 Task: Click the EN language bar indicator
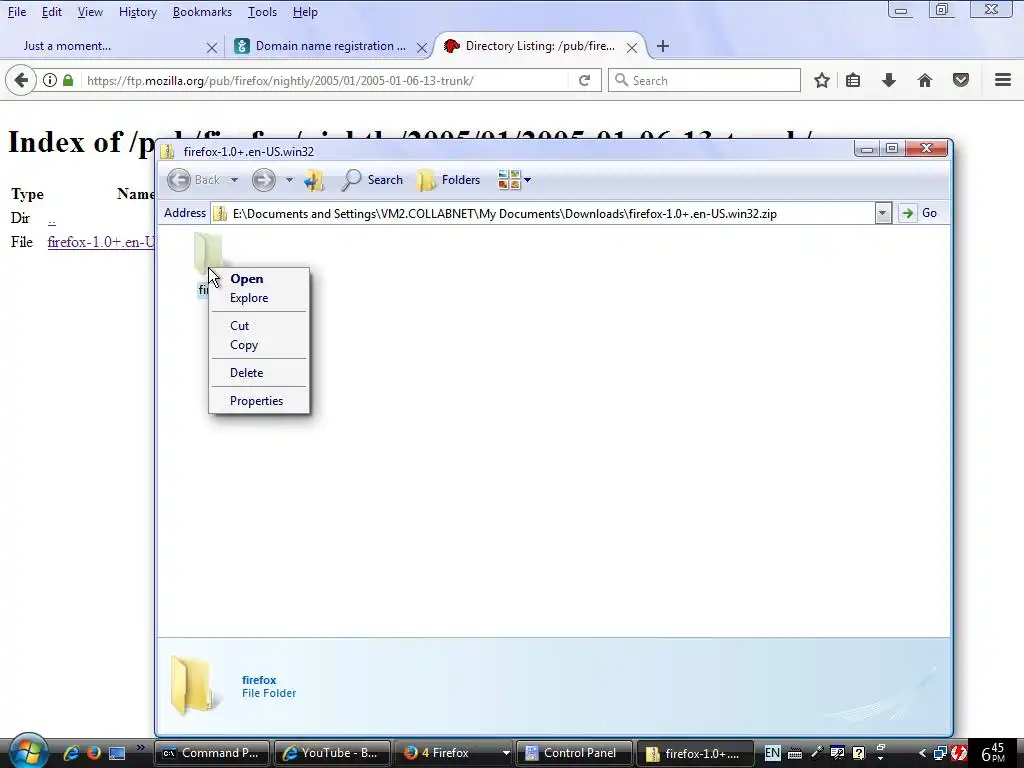pyautogui.click(x=772, y=753)
